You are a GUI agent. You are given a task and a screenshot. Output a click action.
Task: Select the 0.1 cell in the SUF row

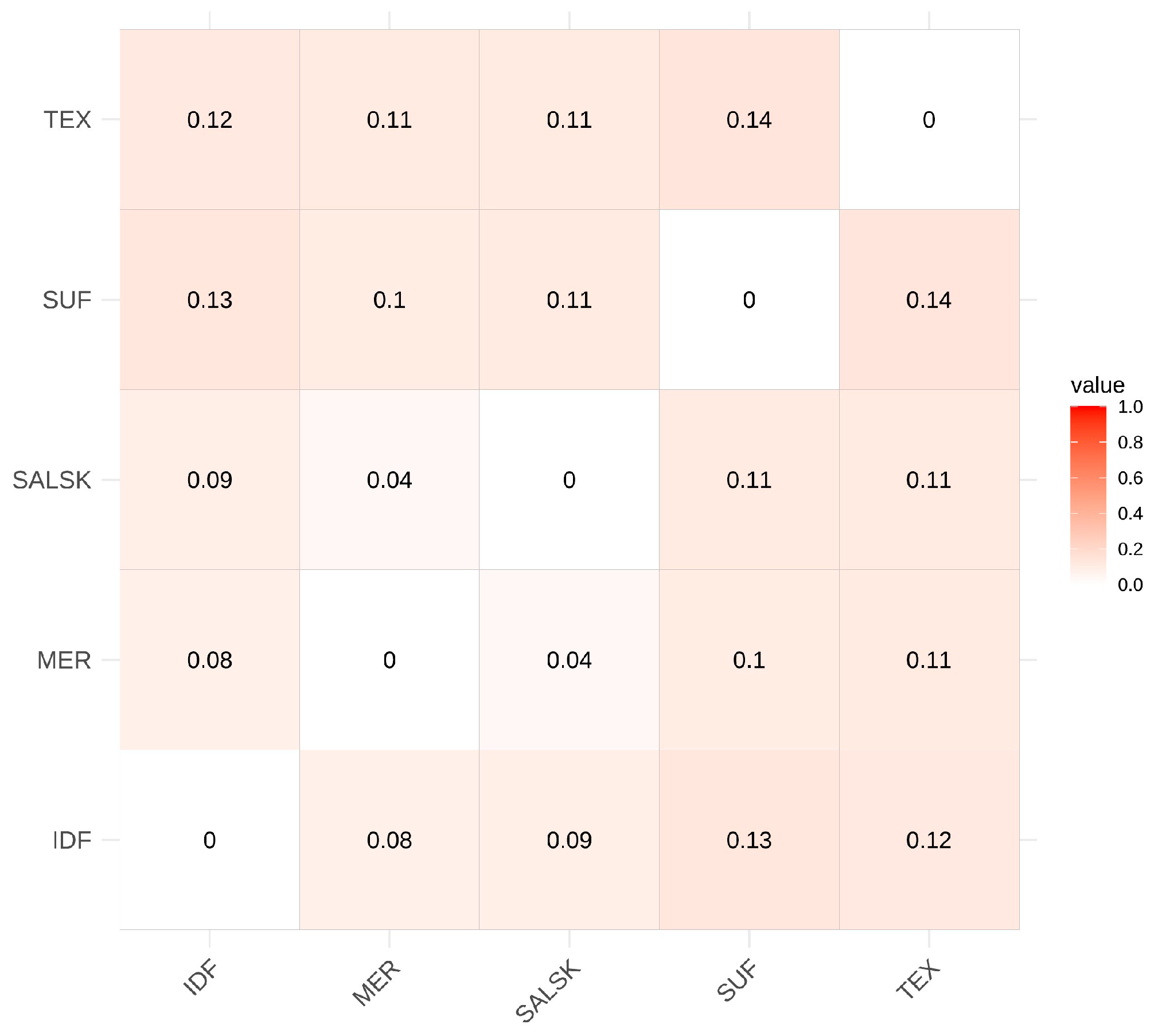click(x=389, y=300)
